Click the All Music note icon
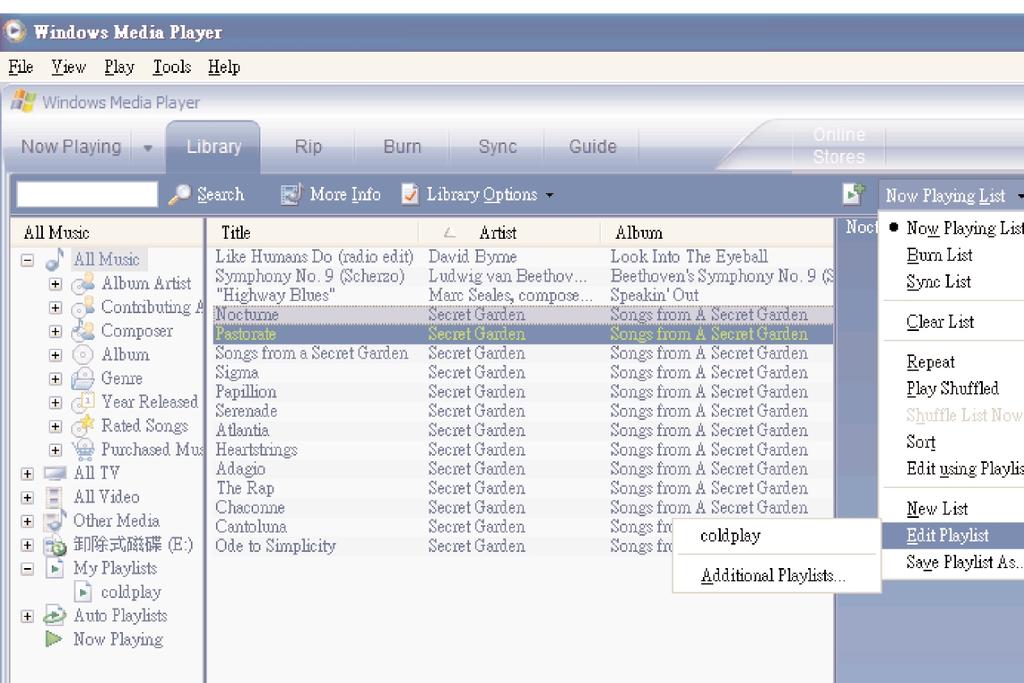 pos(55,259)
